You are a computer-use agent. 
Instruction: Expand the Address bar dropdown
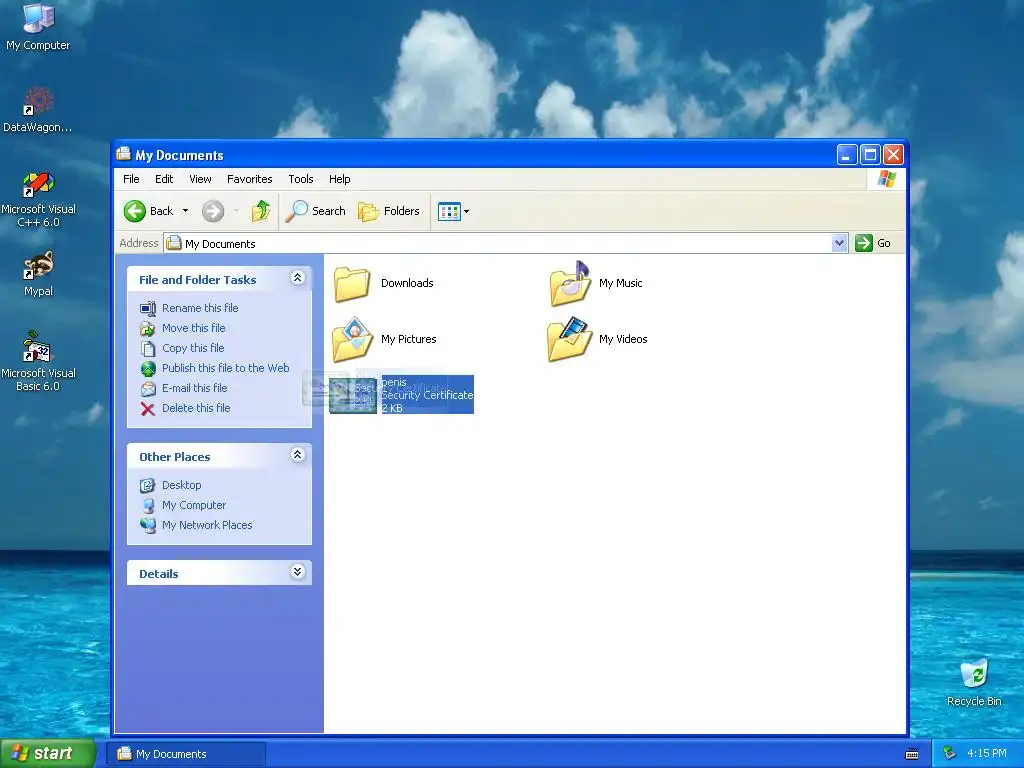840,244
